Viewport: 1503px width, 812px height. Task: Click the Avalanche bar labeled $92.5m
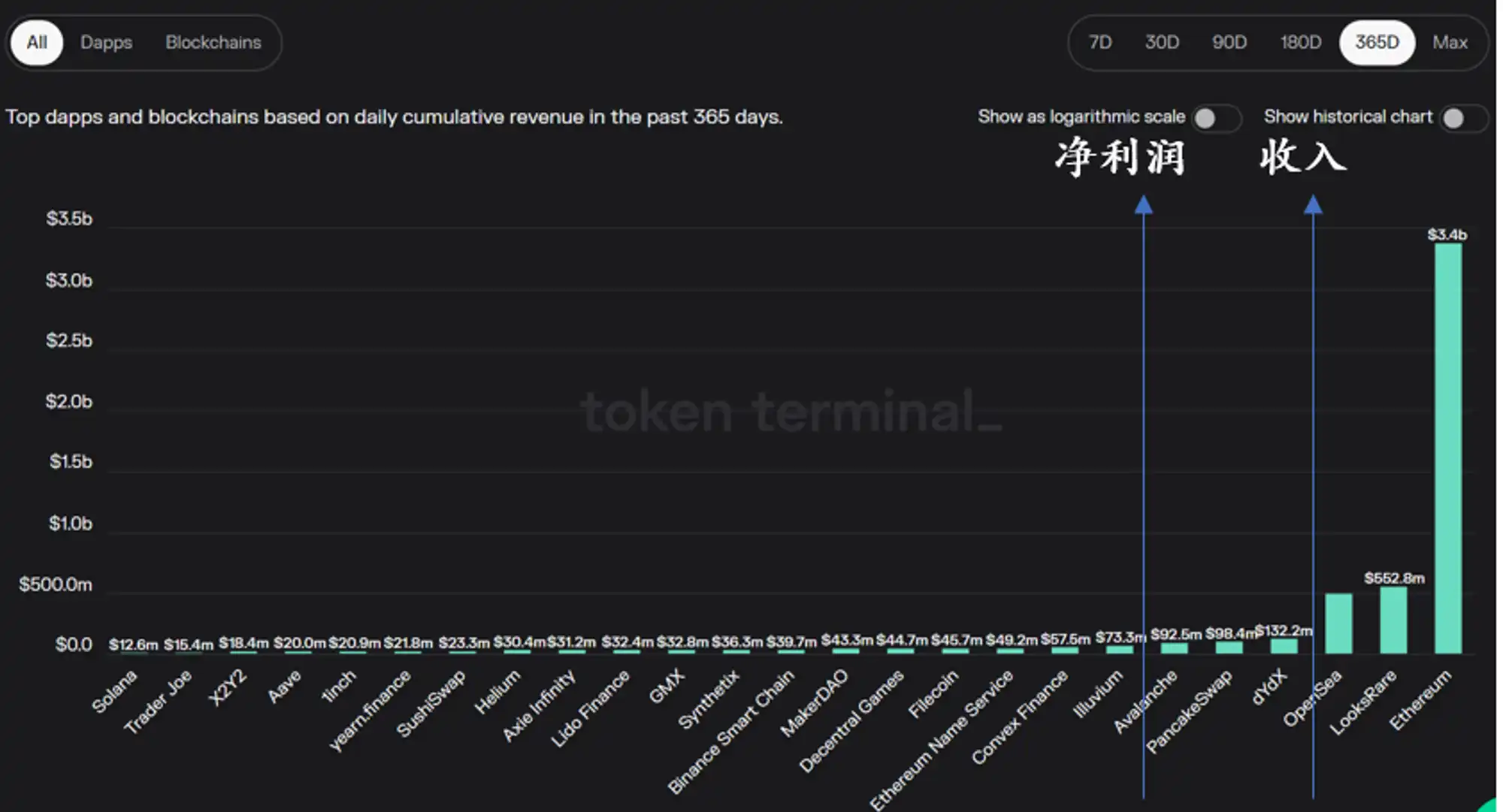[1174, 648]
